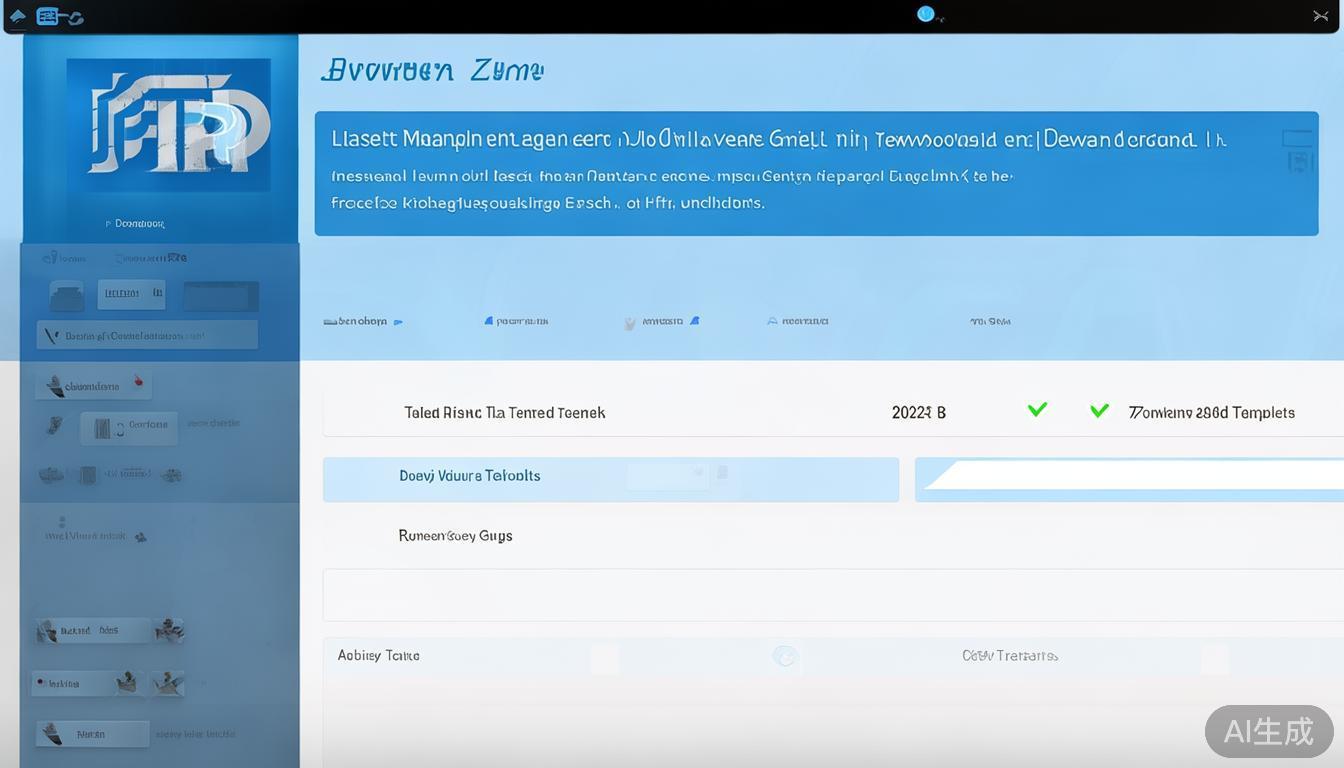Open the Taled Risnc Tla Tenred row
This screenshot has height=768, width=1344.
click(x=504, y=413)
